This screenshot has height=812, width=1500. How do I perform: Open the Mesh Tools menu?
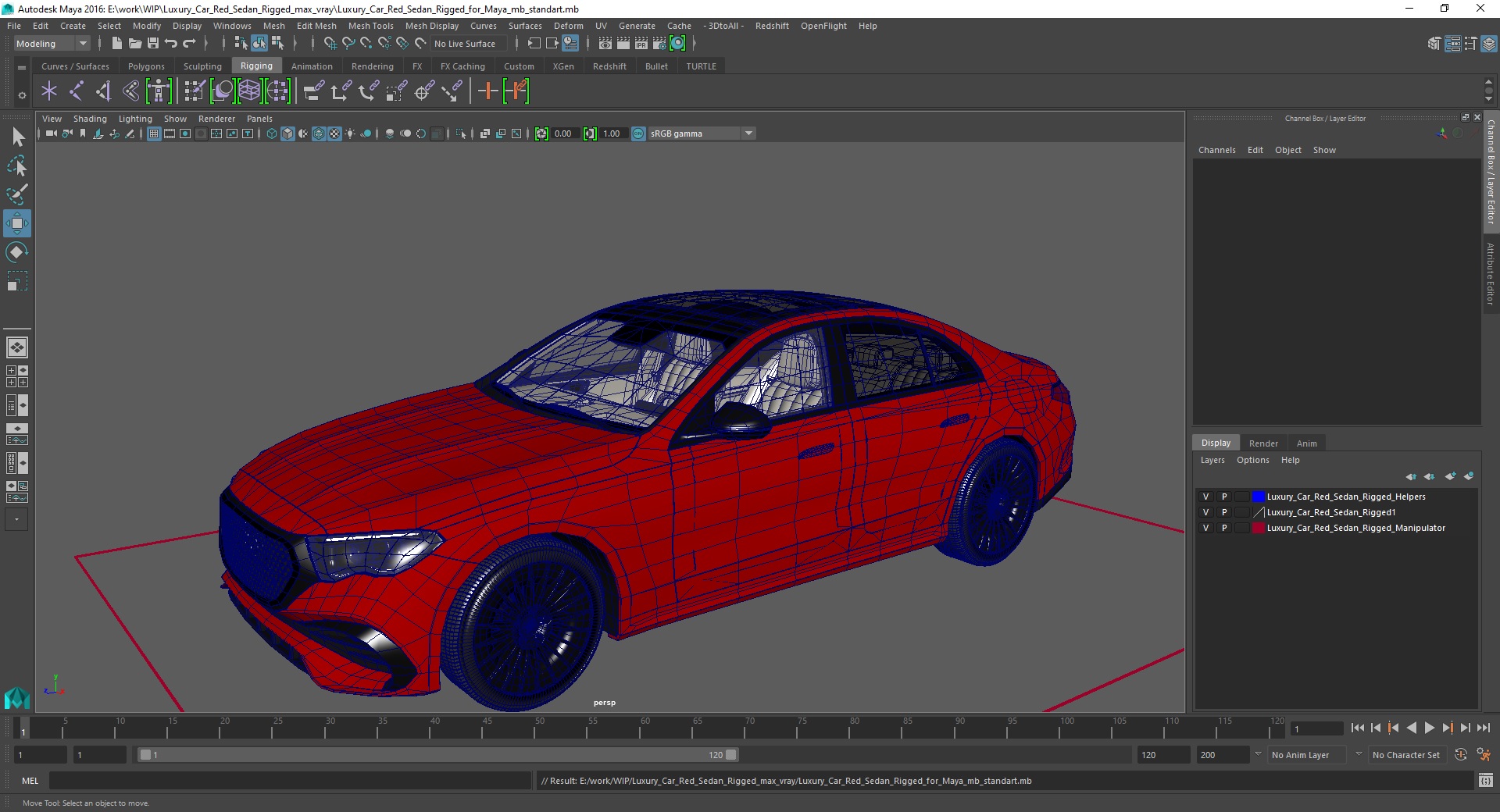pyautogui.click(x=371, y=26)
